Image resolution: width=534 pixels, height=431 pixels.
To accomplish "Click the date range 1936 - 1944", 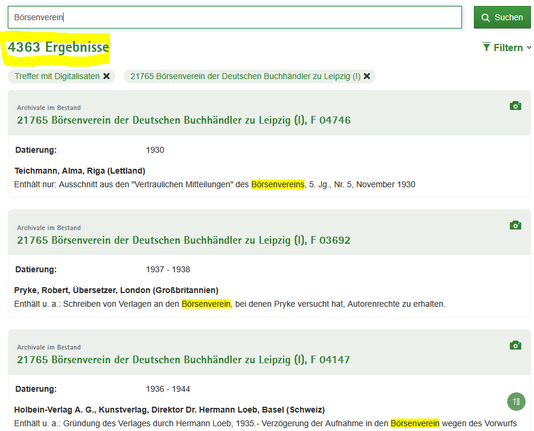I will 168,389.
